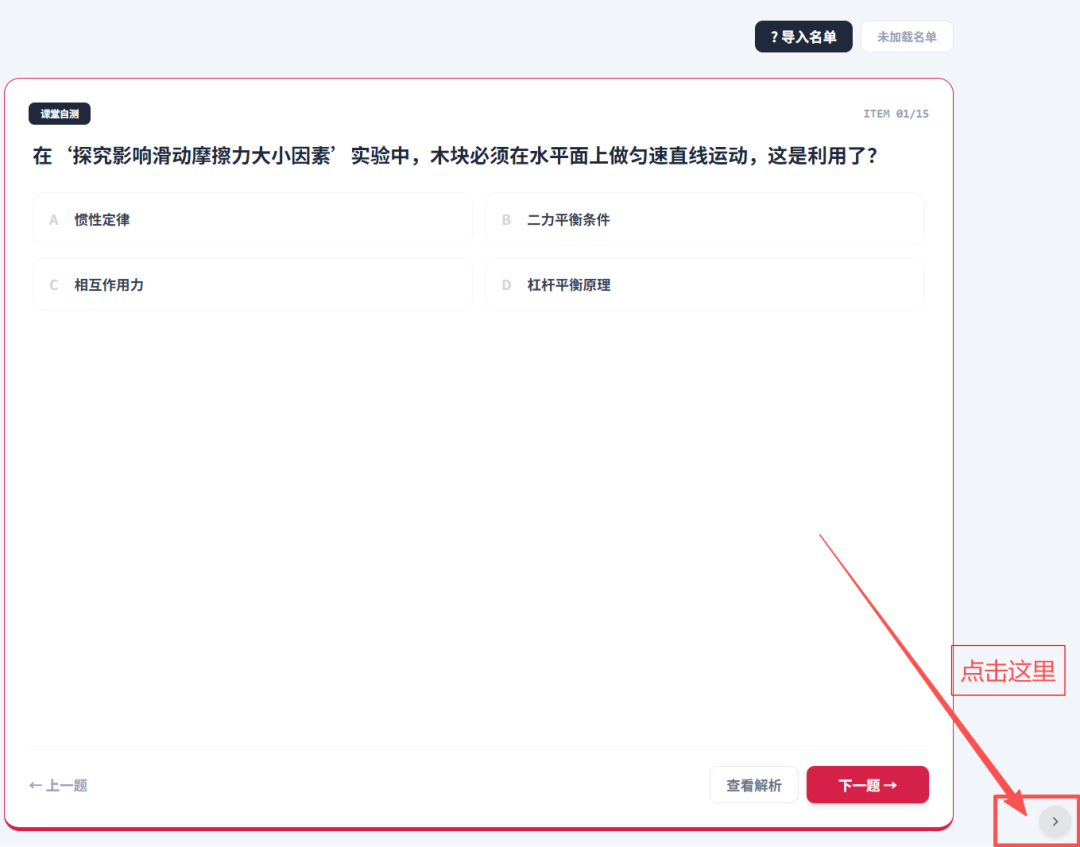This screenshot has width=1080, height=847.
Task: Advance to next question with 下一题 button
Action: (x=866, y=784)
